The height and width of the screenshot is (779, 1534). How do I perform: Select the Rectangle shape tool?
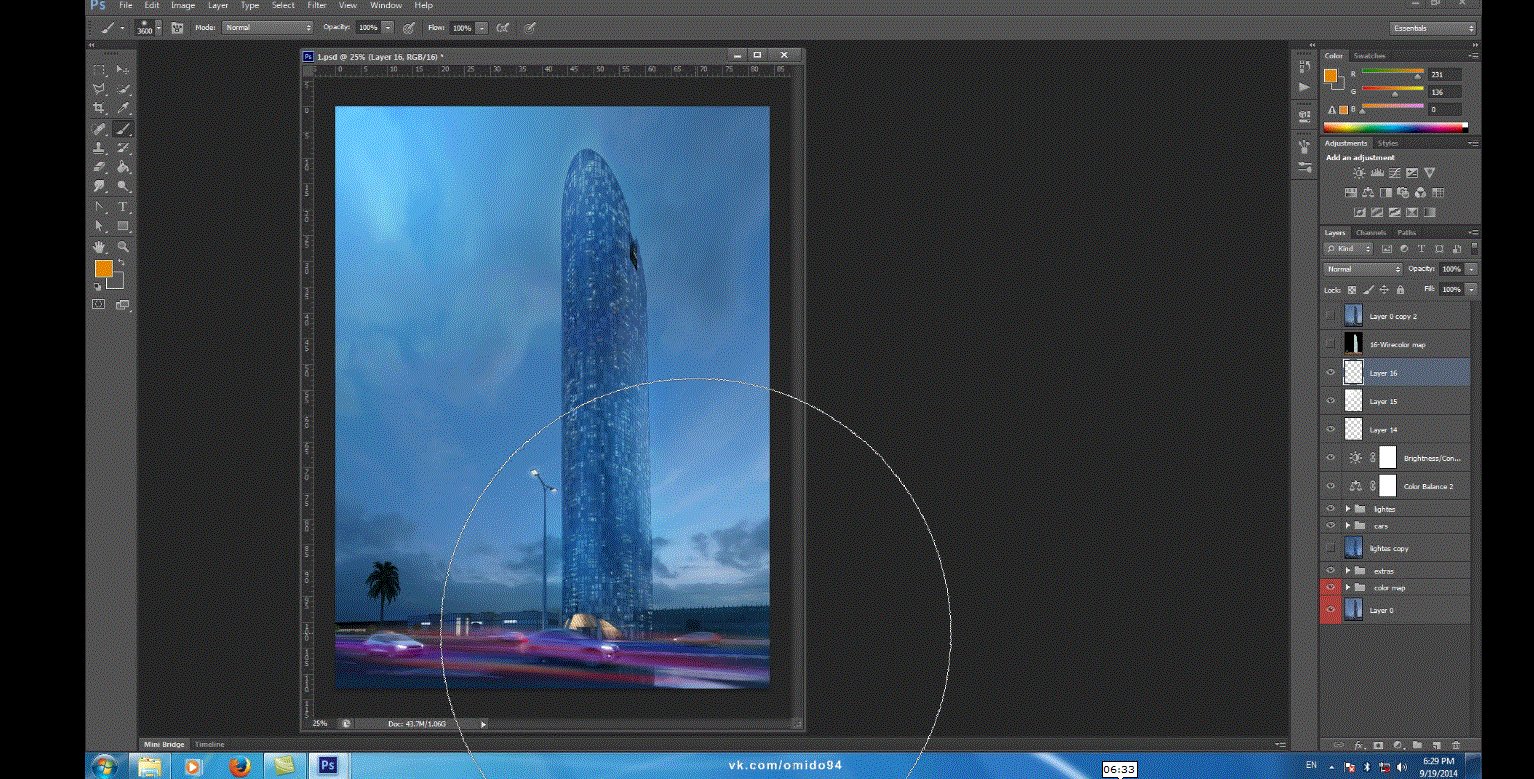pyautogui.click(x=123, y=226)
